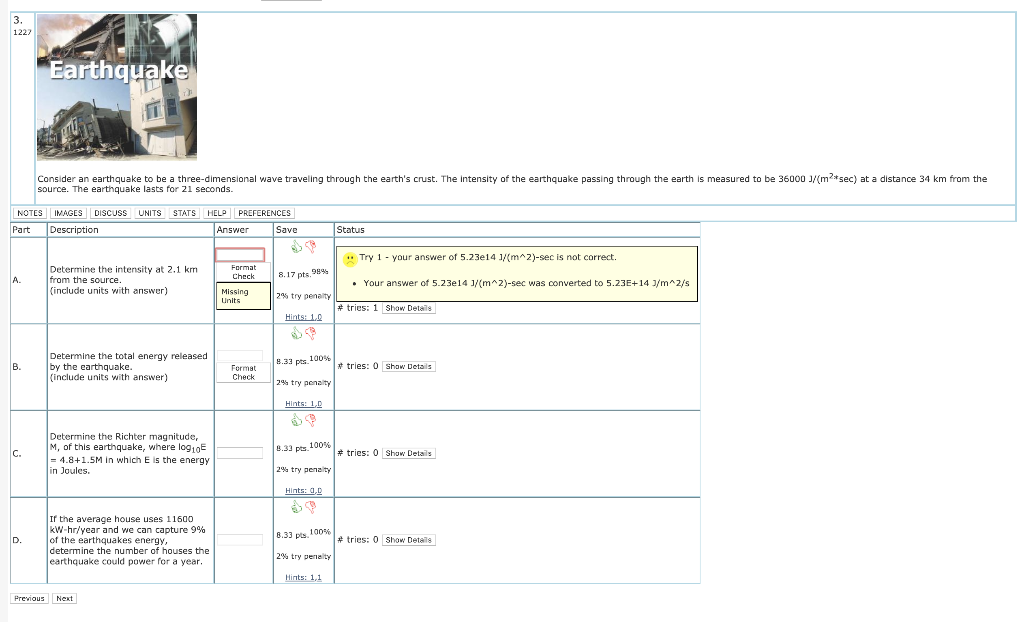Click the "Status" column header

click(351, 230)
